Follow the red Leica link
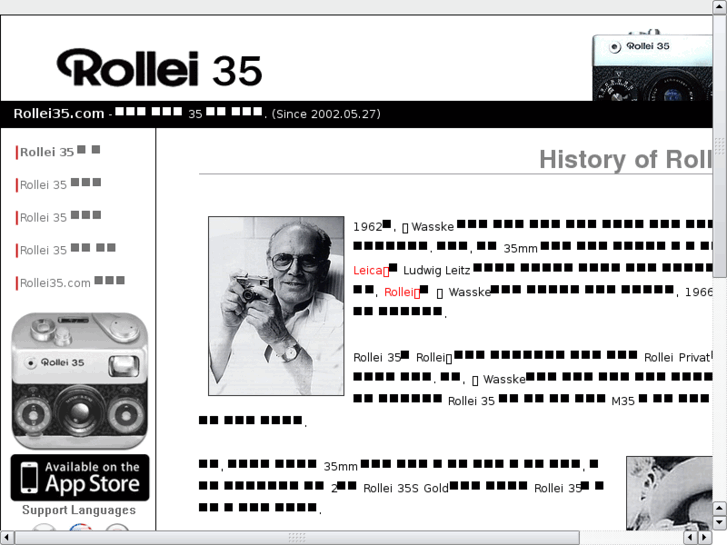Viewport: 727px width, 545px height. pos(371,270)
